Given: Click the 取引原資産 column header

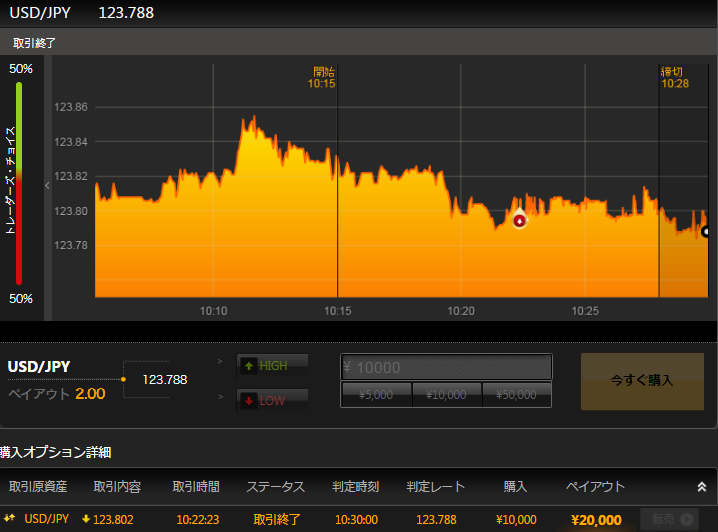Looking at the screenshot, I should click(x=38, y=486).
